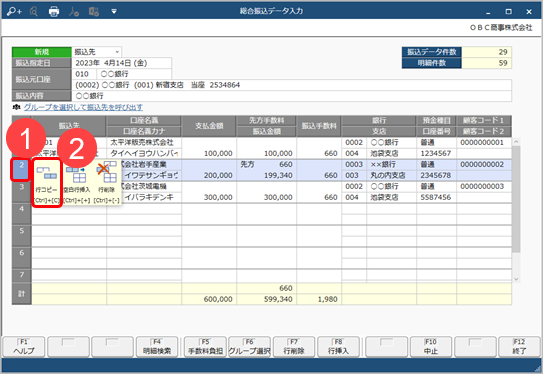The height and width of the screenshot is (374, 543).
Task: Minimize the 総合振込データ入力 window
Action: click(488, 12)
